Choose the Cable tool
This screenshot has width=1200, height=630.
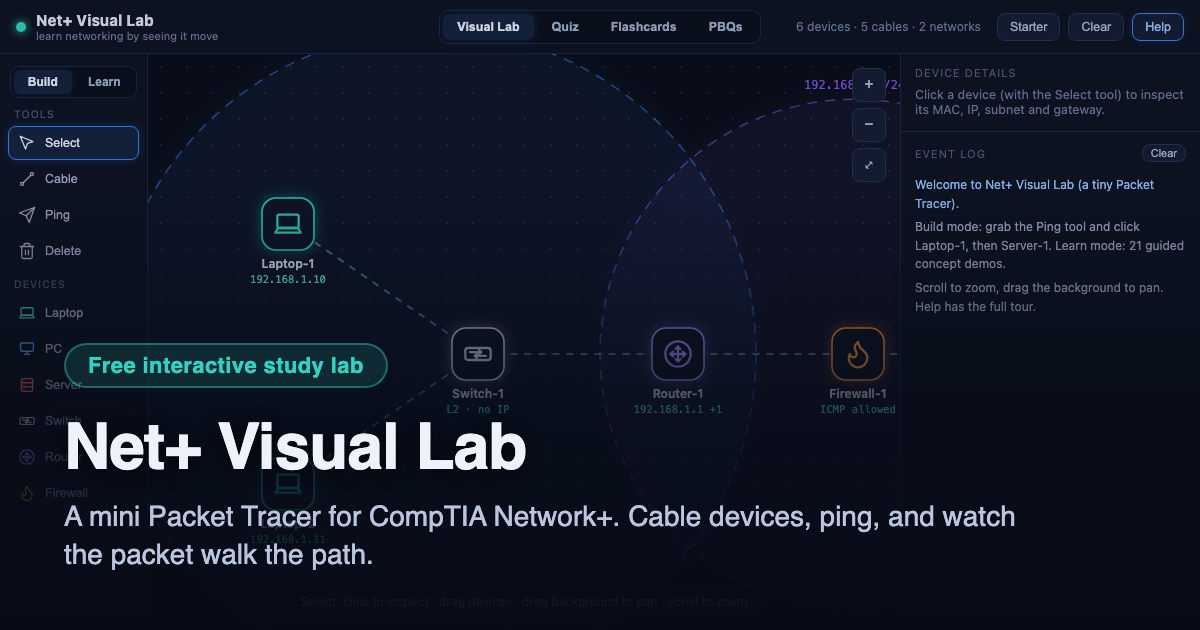click(x=73, y=179)
